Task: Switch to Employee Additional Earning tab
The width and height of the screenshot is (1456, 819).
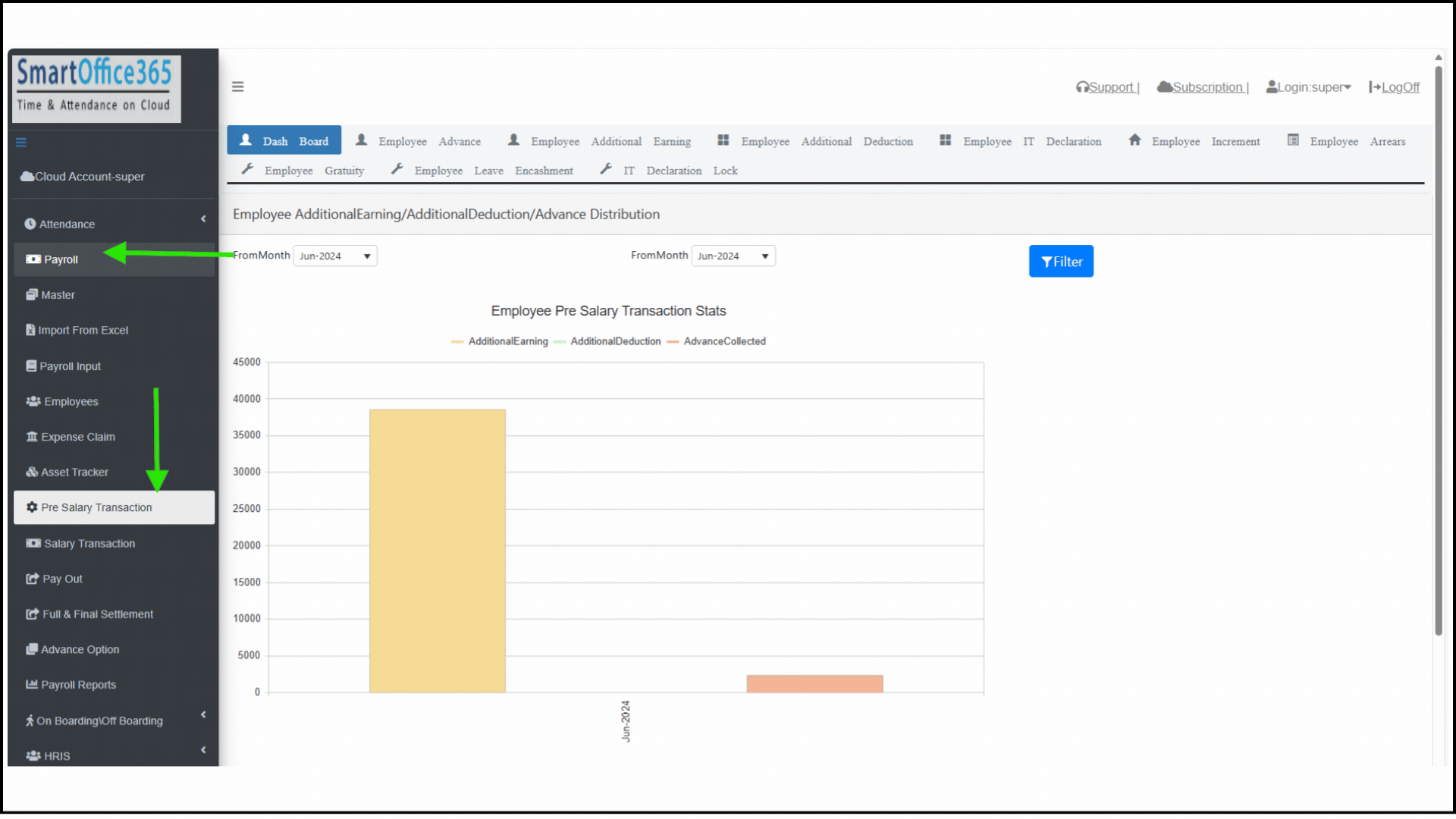Action: pos(600,141)
